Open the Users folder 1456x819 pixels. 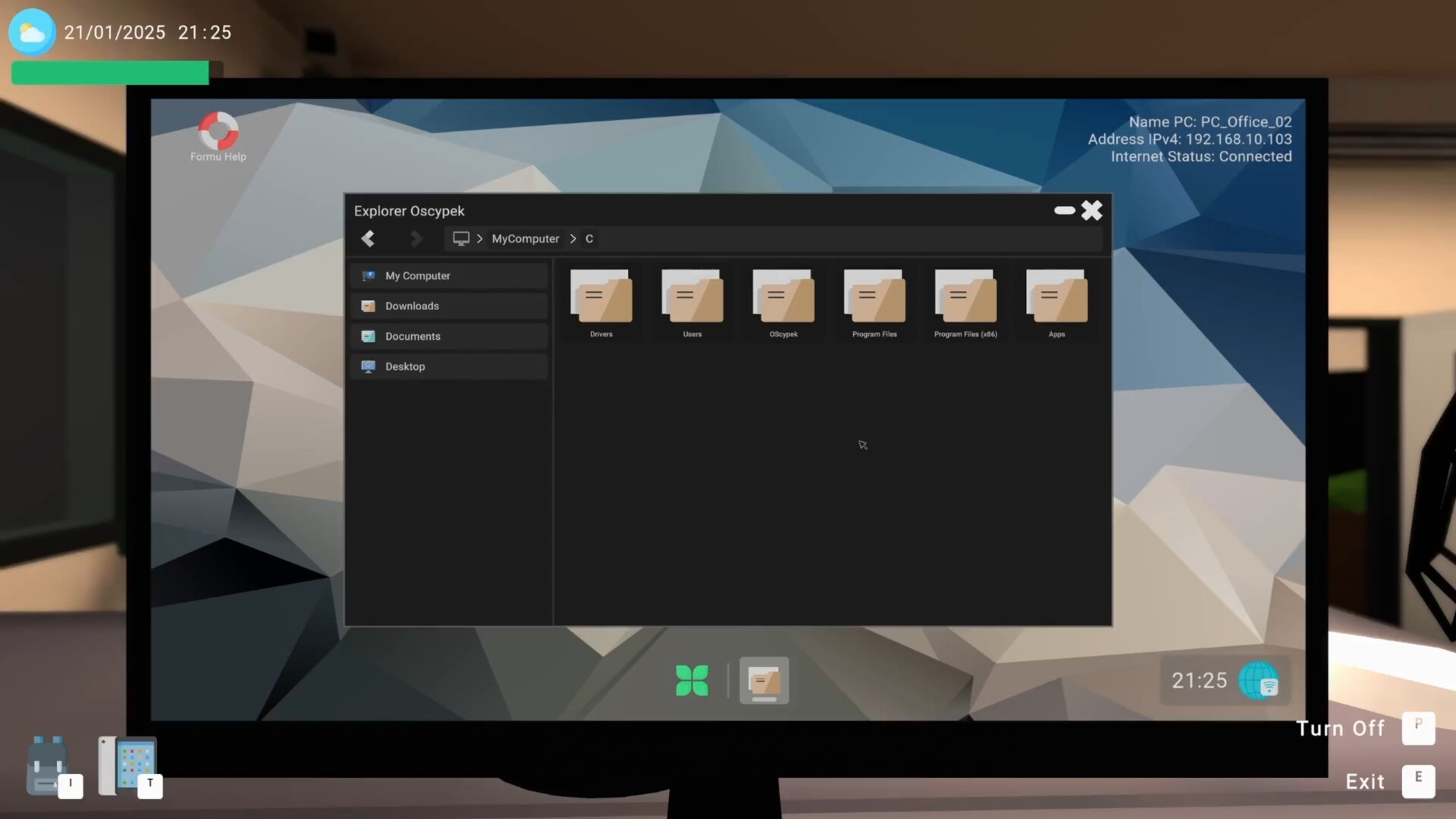pos(692,297)
